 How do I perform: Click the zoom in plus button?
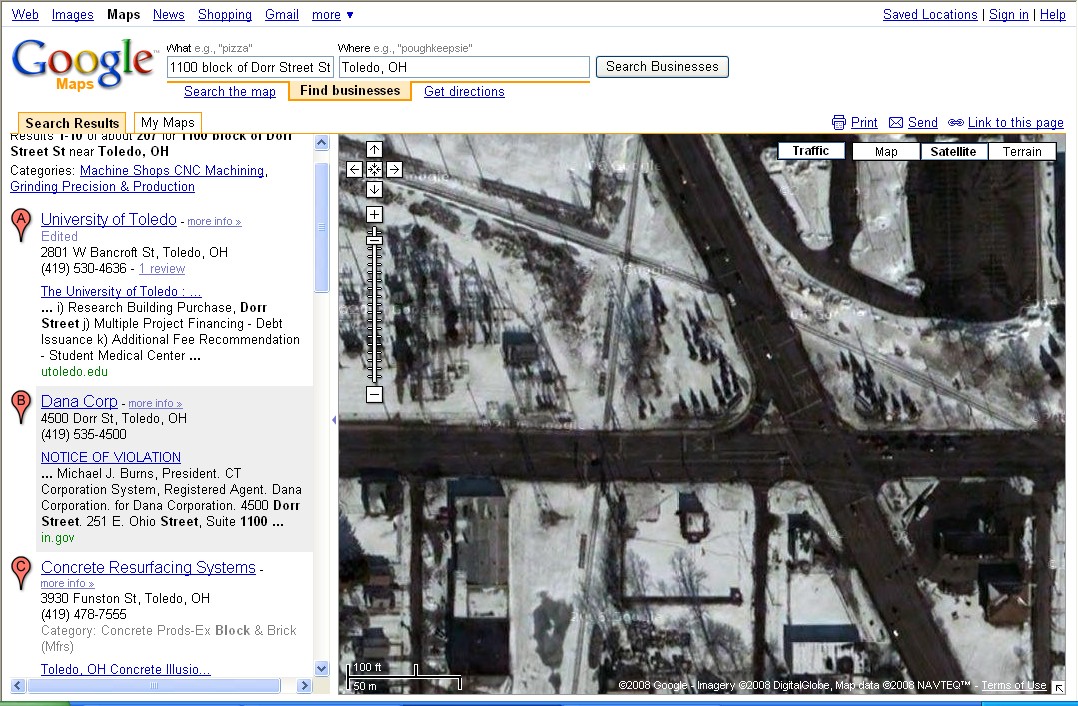pos(374,215)
